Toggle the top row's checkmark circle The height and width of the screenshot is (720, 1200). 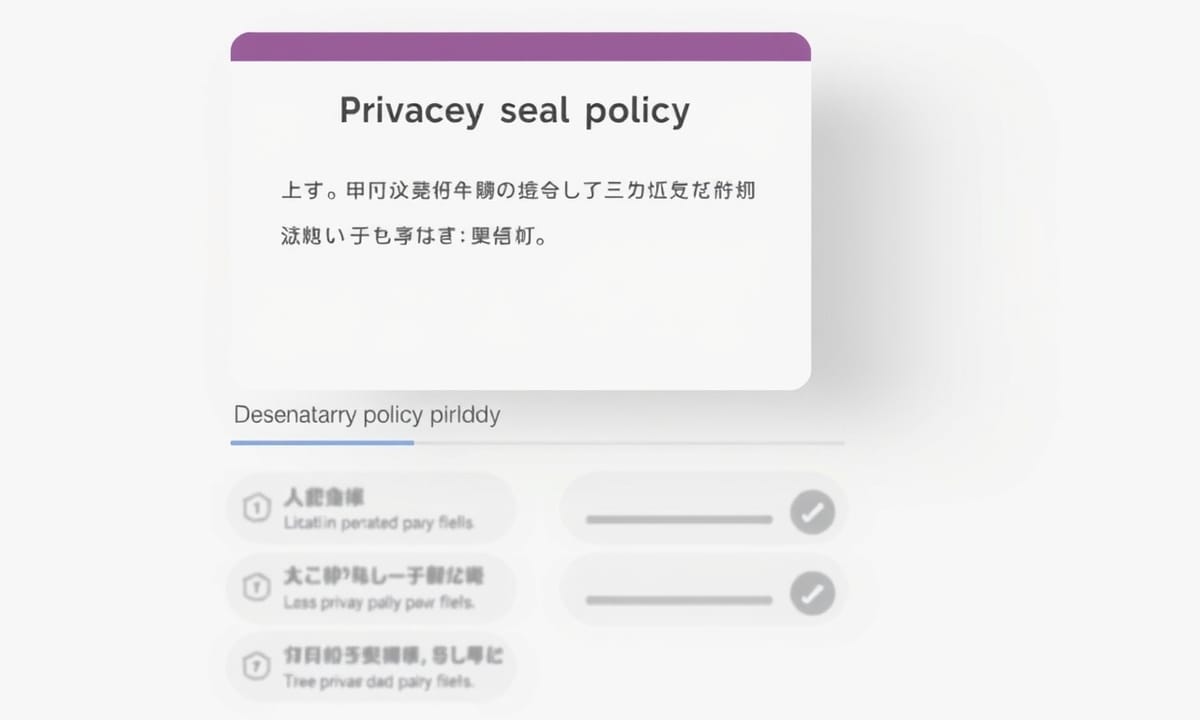click(x=812, y=514)
